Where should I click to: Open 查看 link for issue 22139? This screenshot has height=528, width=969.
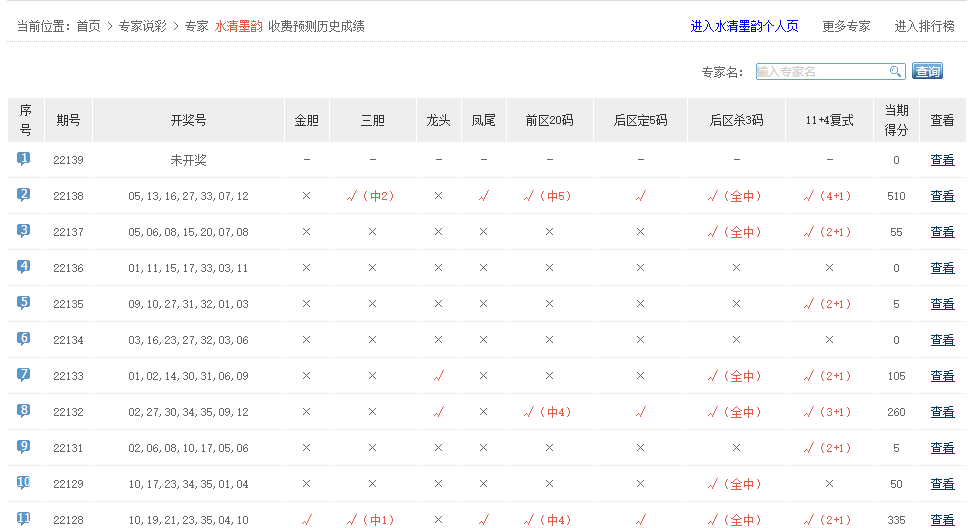coord(942,160)
